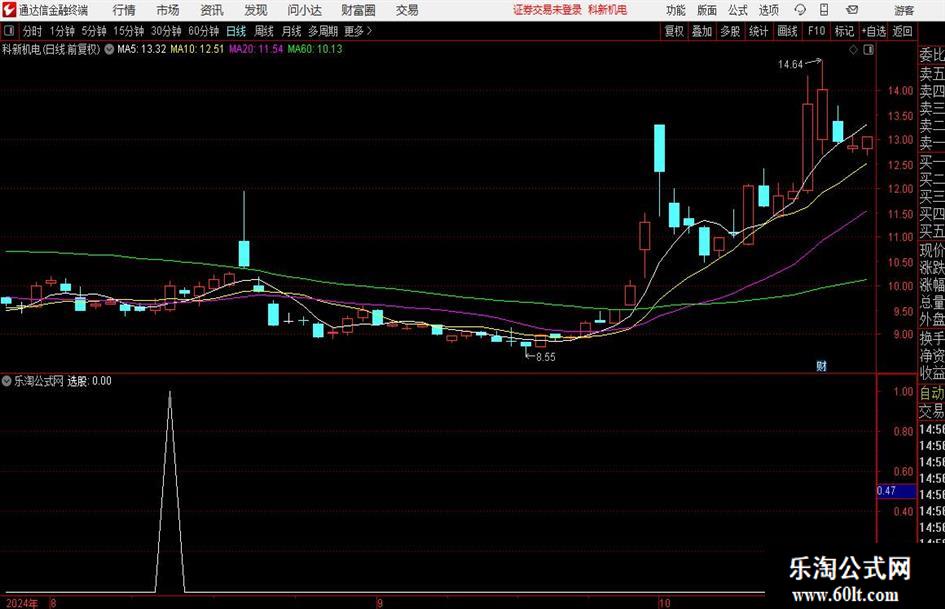Toggle the side panel icon at chart top right
Screen dimensions: 945x609
(x=868, y=50)
